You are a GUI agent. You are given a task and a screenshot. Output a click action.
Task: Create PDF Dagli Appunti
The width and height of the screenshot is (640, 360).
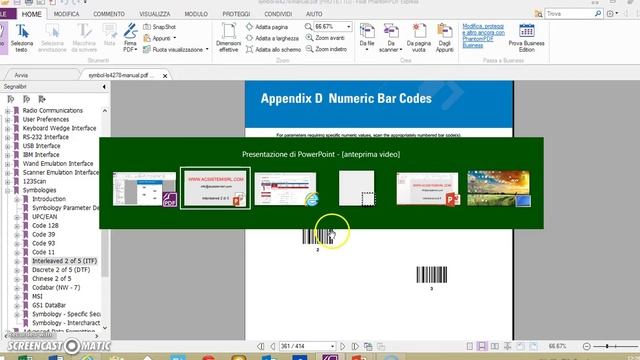point(444,38)
